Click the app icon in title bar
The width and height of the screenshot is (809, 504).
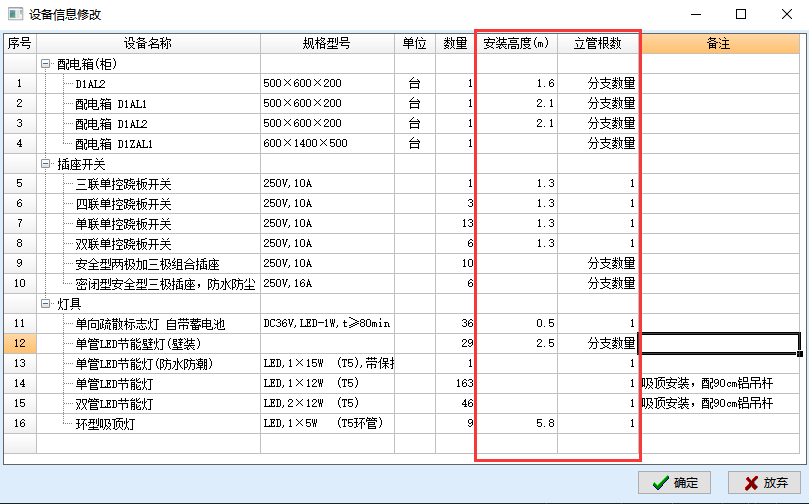14,15
